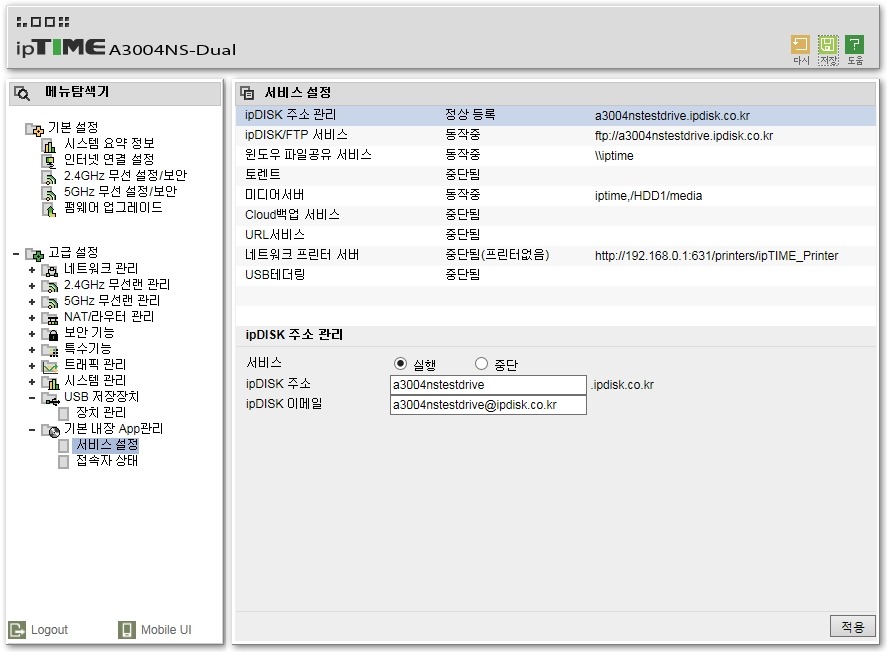Select the Cloud백업 서비스 row
This screenshot has height=655, width=890.
(556, 215)
